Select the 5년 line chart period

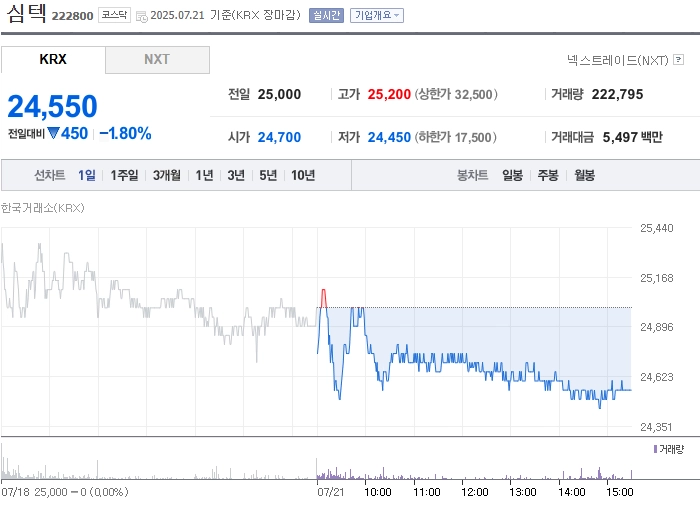click(x=268, y=175)
